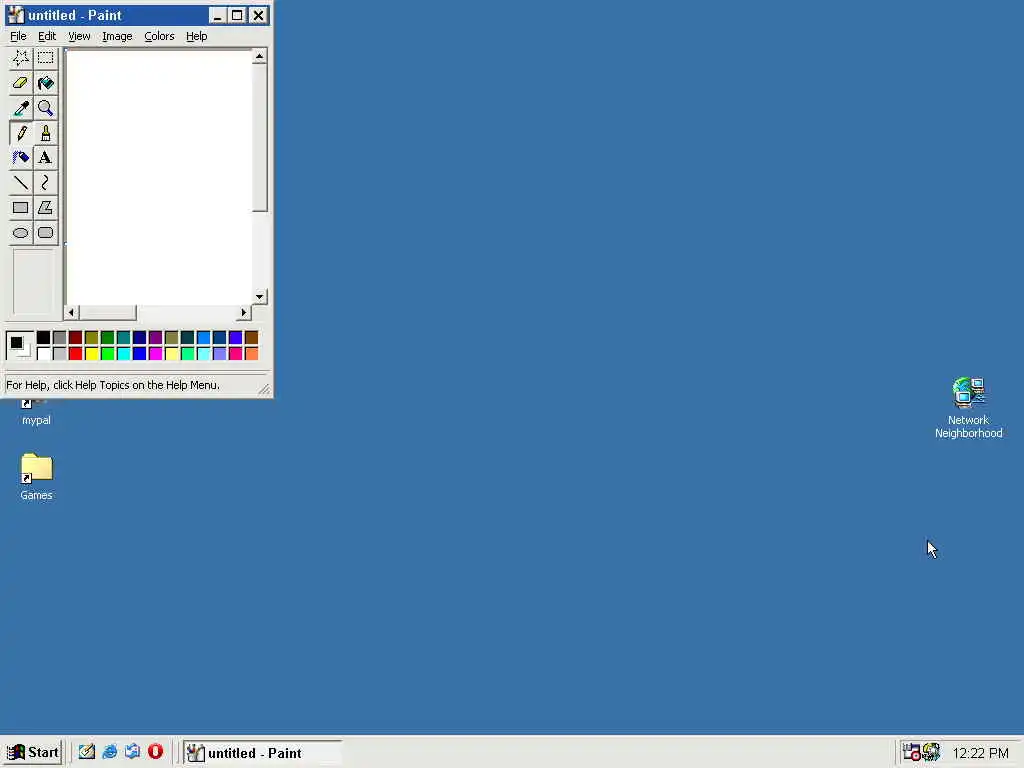This screenshot has width=1024, height=768.
Task: Open the View menu
Action: pos(79,36)
